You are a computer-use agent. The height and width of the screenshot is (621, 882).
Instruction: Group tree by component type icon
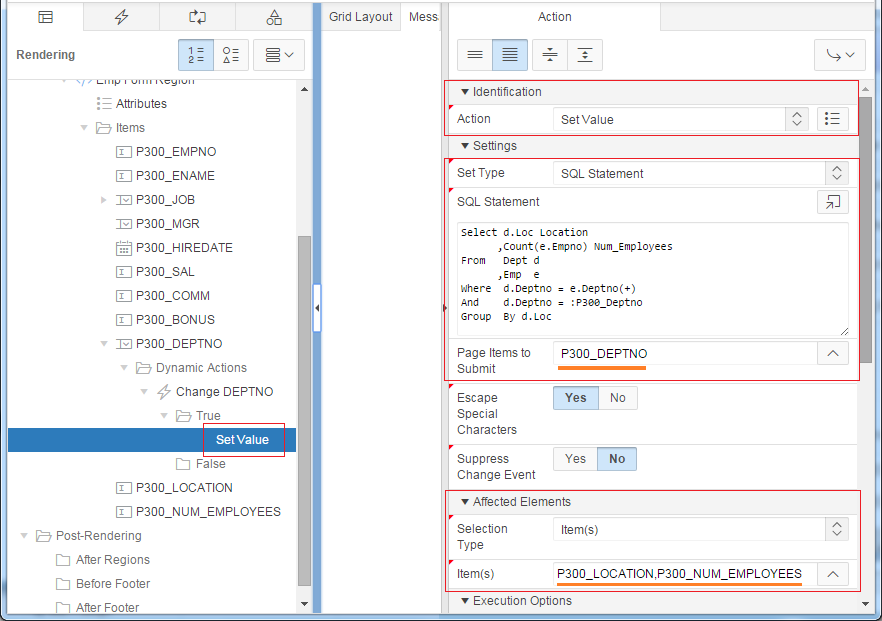click(231, 55)
